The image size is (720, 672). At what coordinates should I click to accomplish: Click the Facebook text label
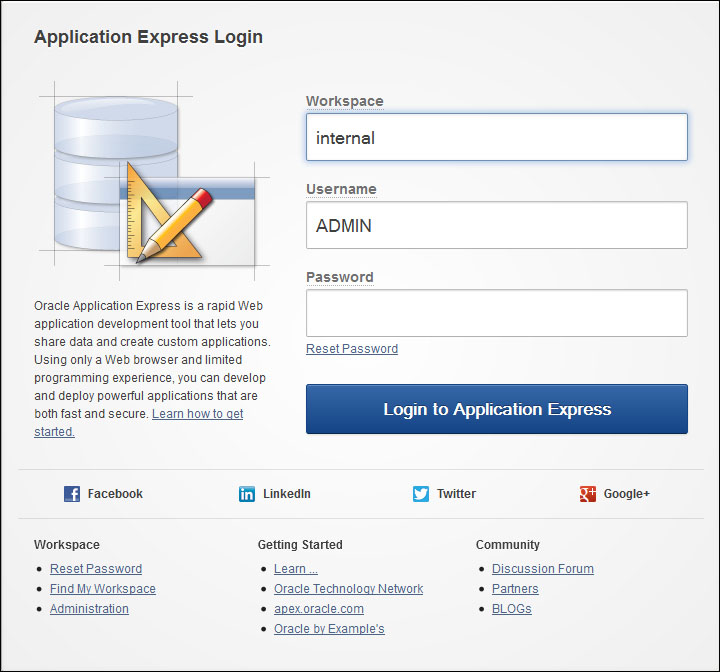(115, 494)
